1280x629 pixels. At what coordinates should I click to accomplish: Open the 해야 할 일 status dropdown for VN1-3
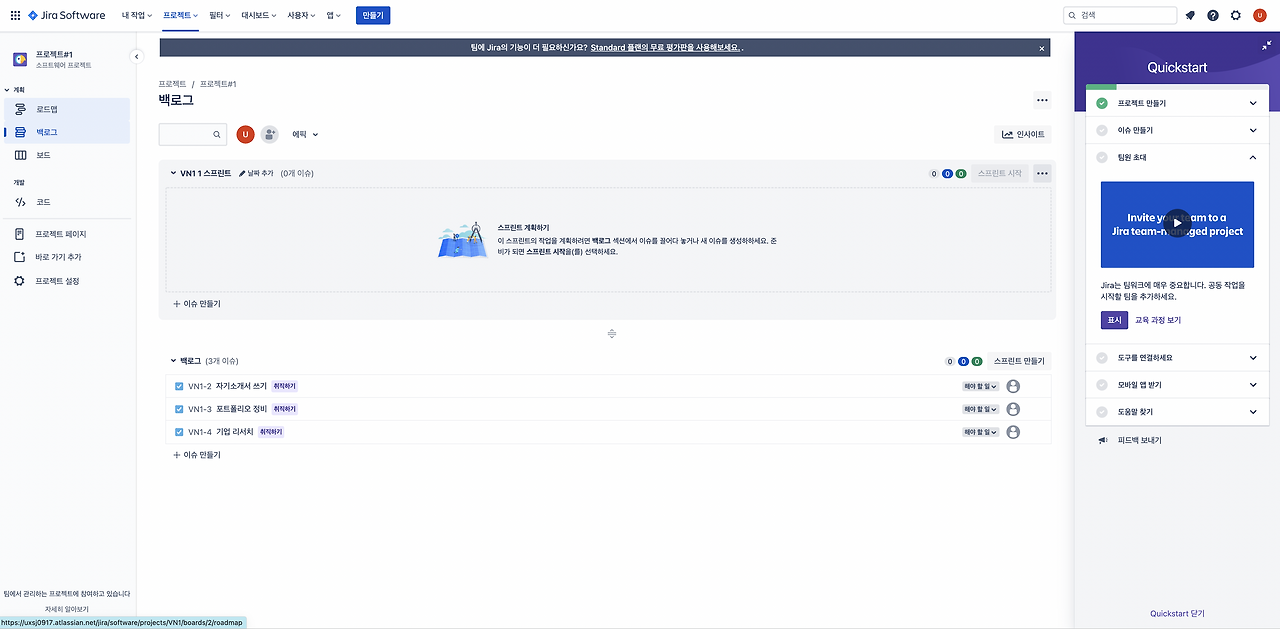point(980,409)
